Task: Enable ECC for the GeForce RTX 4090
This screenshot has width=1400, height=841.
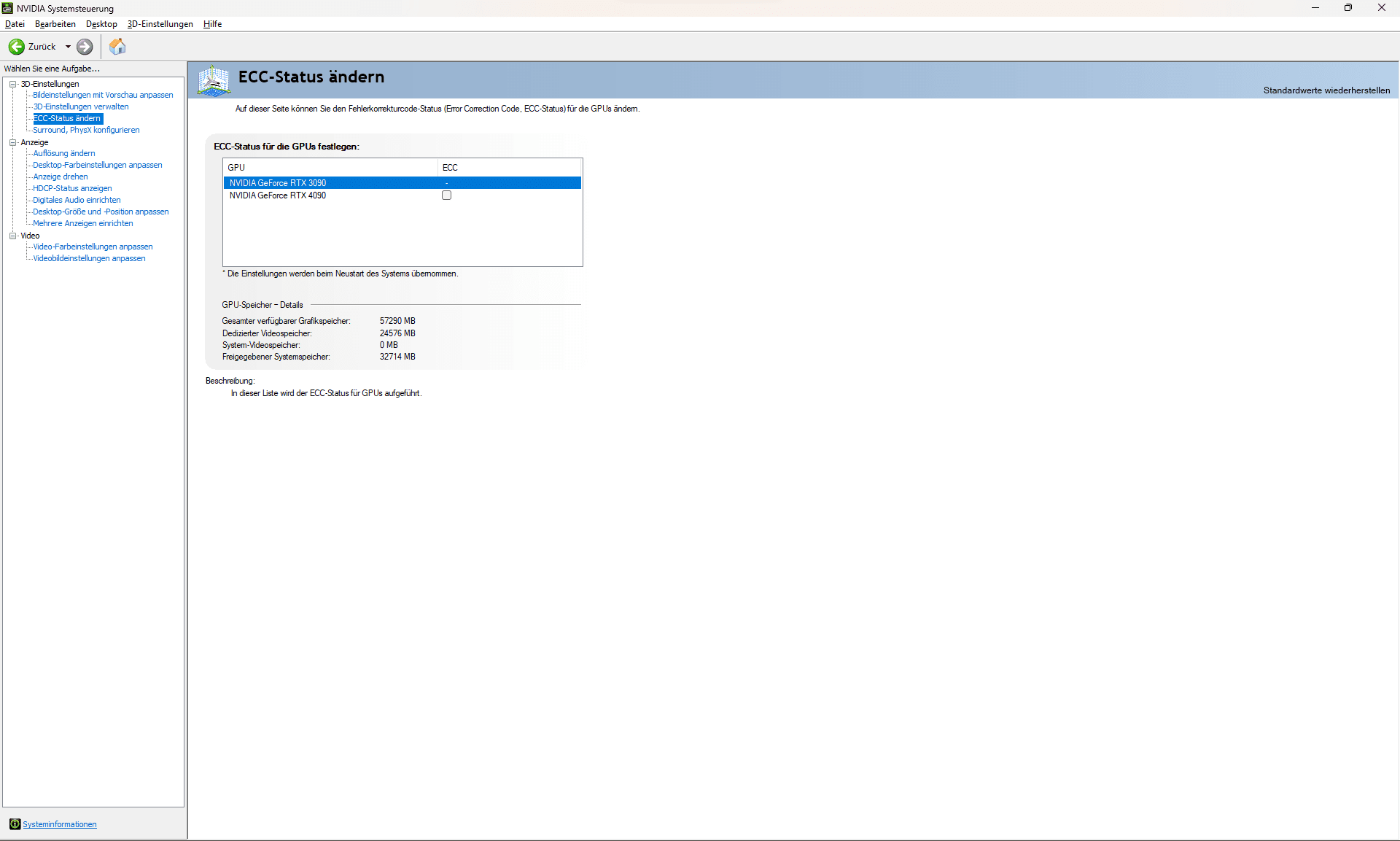Action: (446, 195)
